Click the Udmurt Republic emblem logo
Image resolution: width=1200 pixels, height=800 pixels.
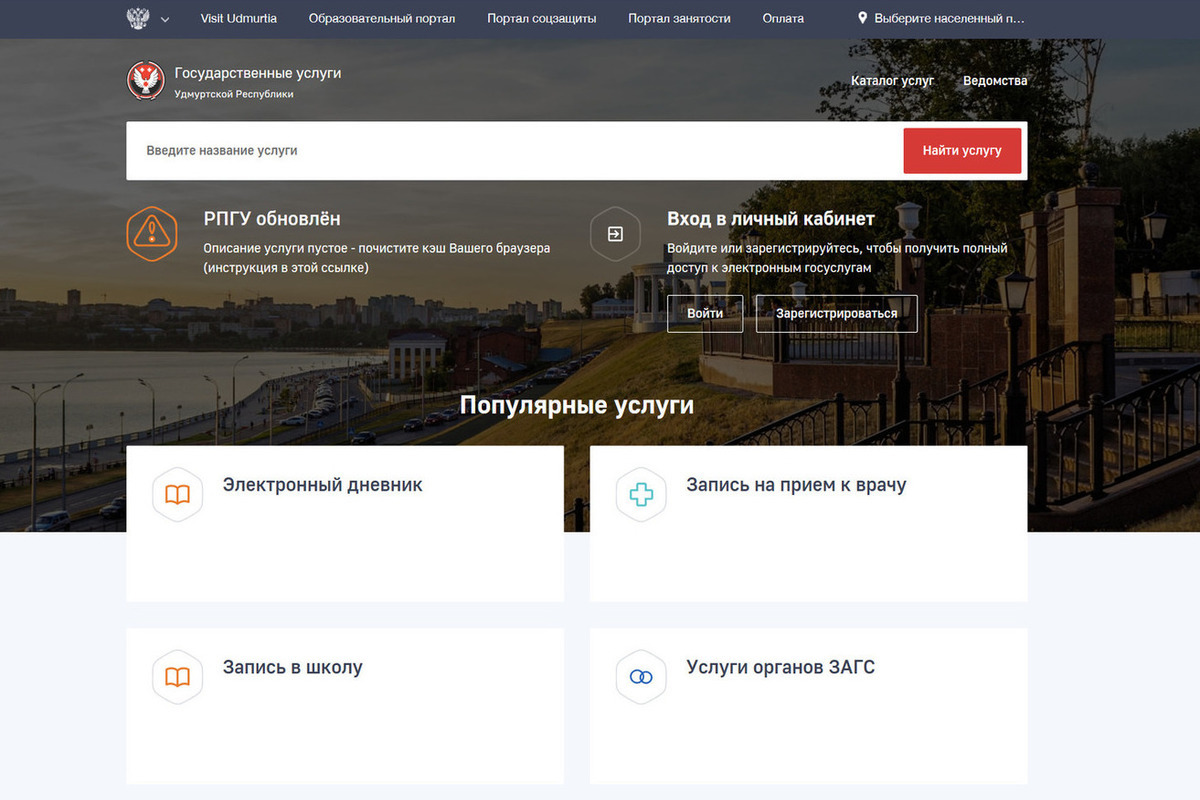(x=146, y=81)
